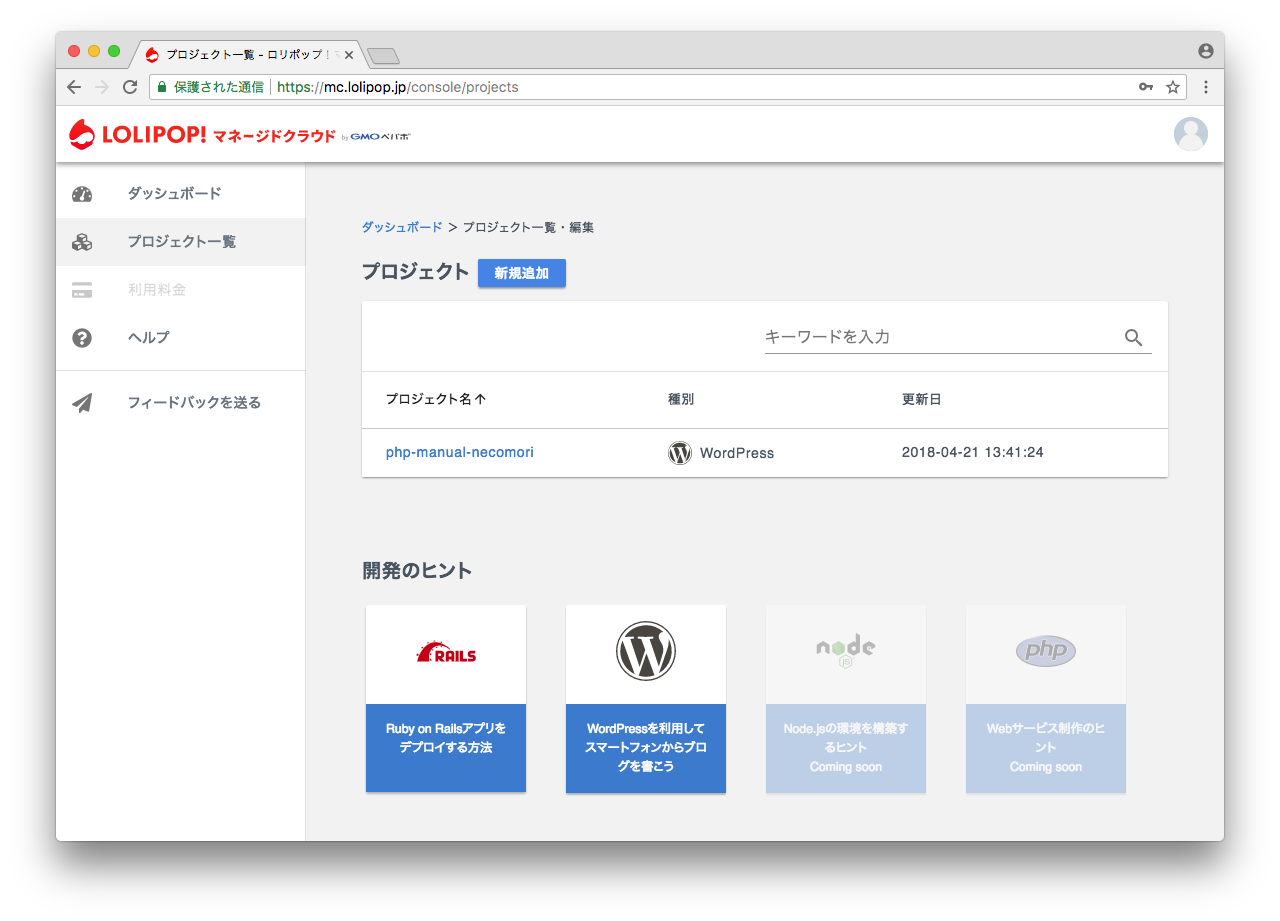Screen dimensions: 1280x921
Task: Click the 新規追加 button
Action: click(x=522, y=273)
